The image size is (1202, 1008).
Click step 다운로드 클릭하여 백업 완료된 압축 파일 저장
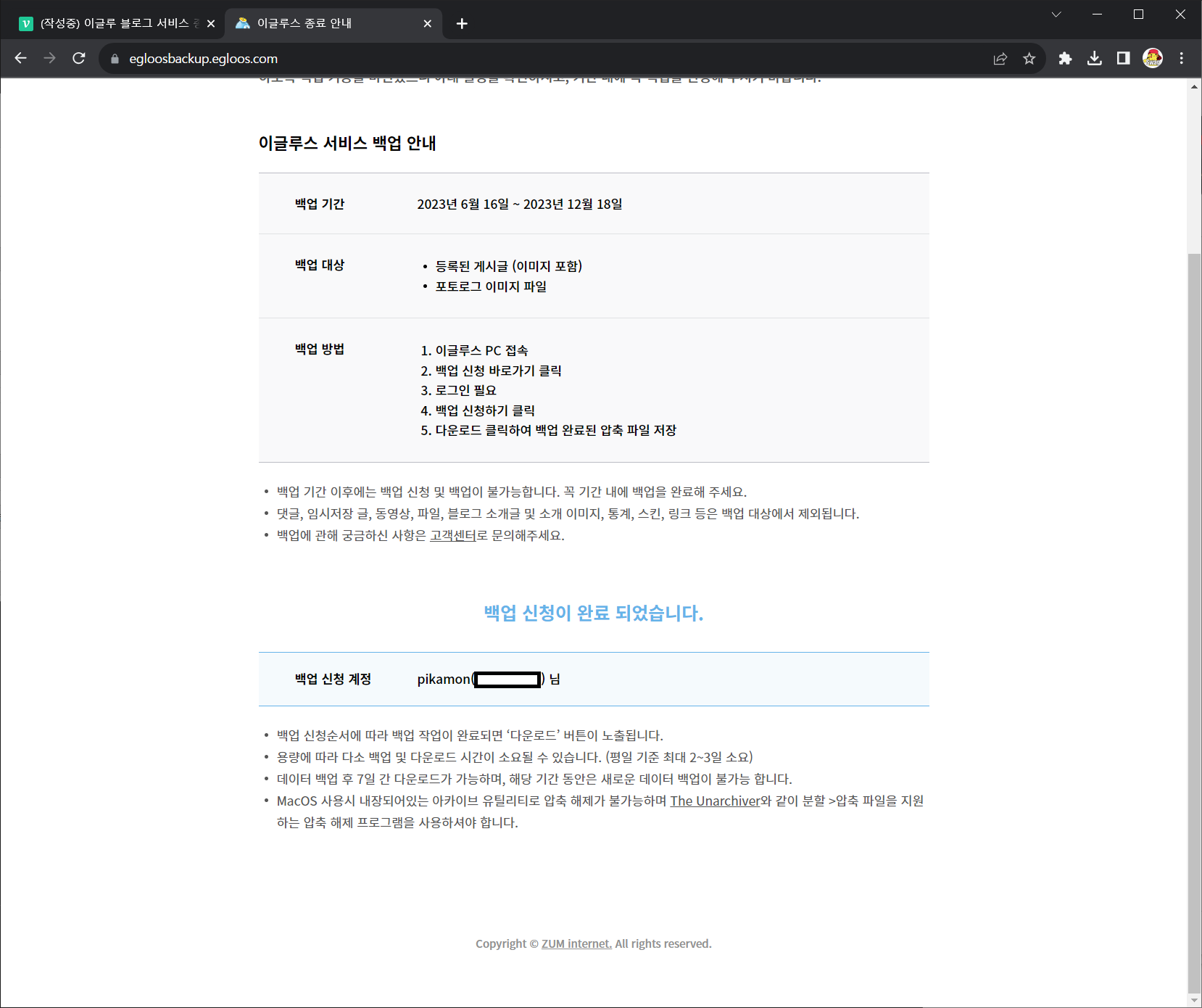556,430
